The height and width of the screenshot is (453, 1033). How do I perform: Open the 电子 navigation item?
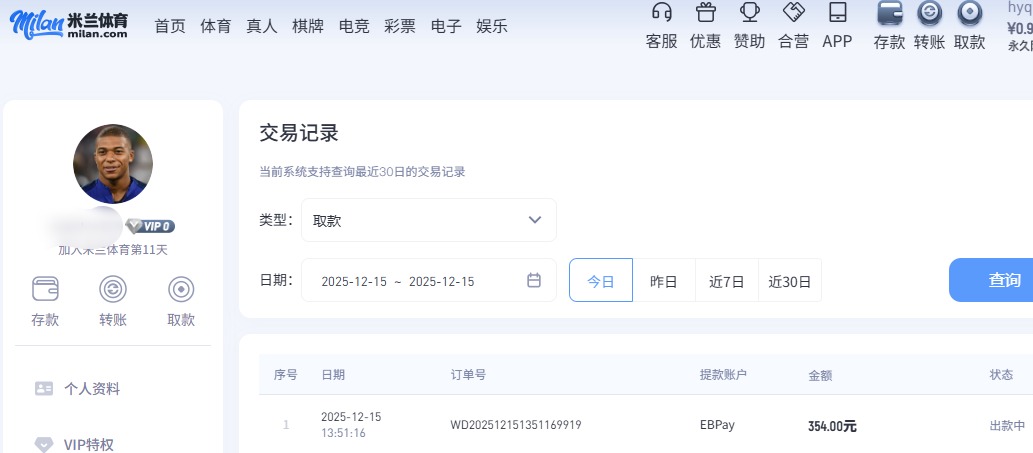(x=446, y=26)
